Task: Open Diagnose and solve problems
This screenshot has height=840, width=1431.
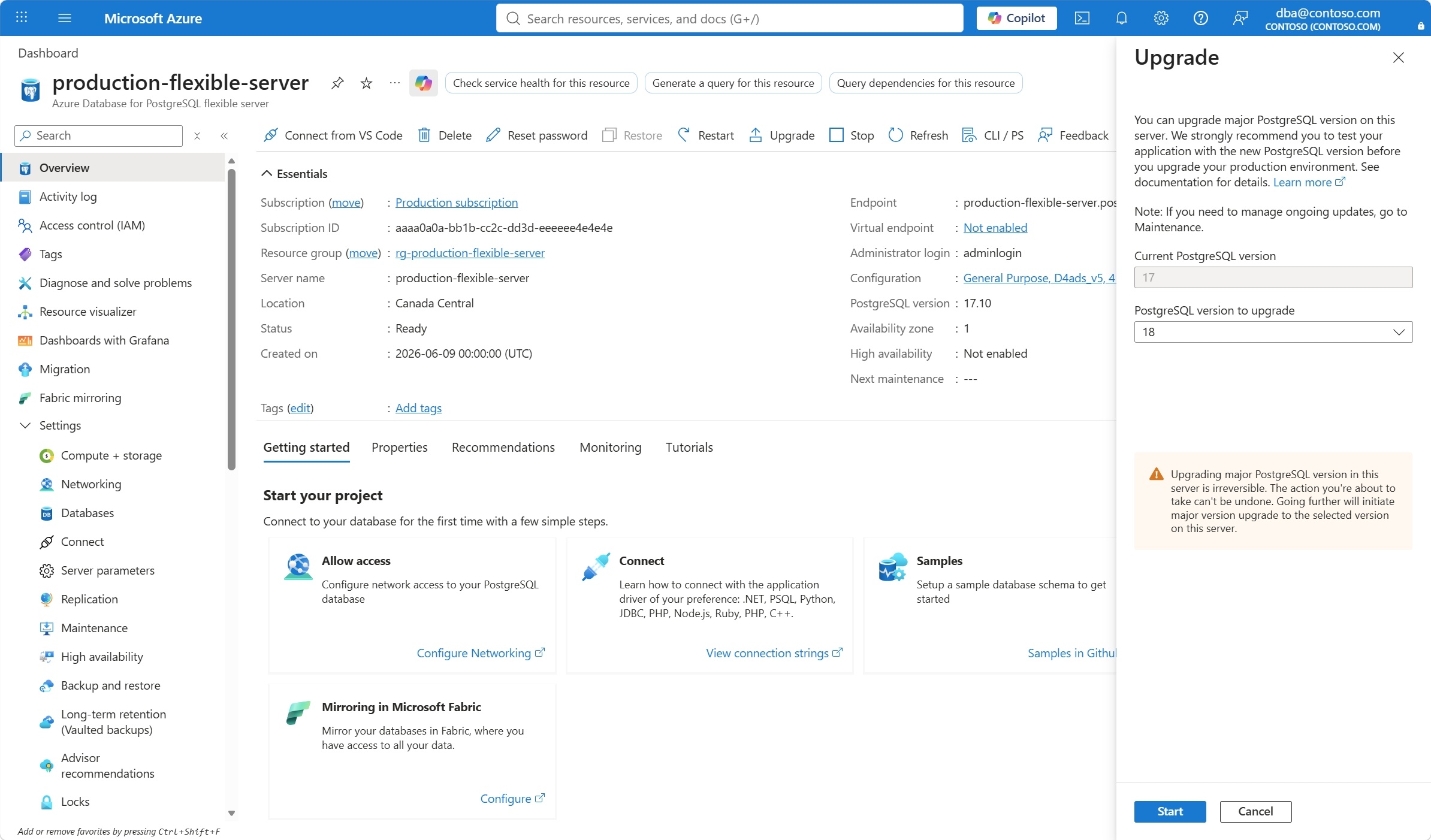Action: 114,283
